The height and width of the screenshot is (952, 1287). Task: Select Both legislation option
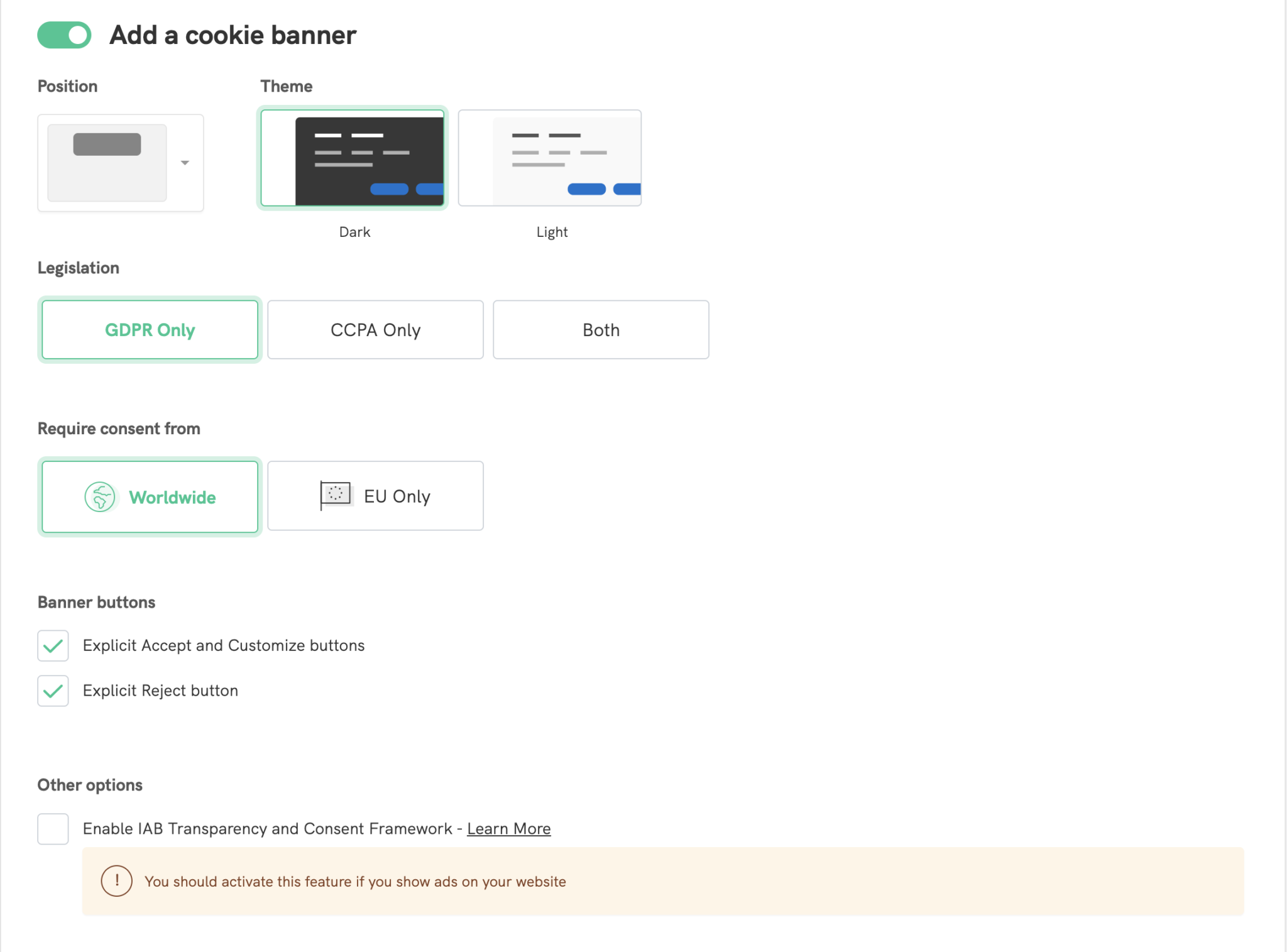601,330
